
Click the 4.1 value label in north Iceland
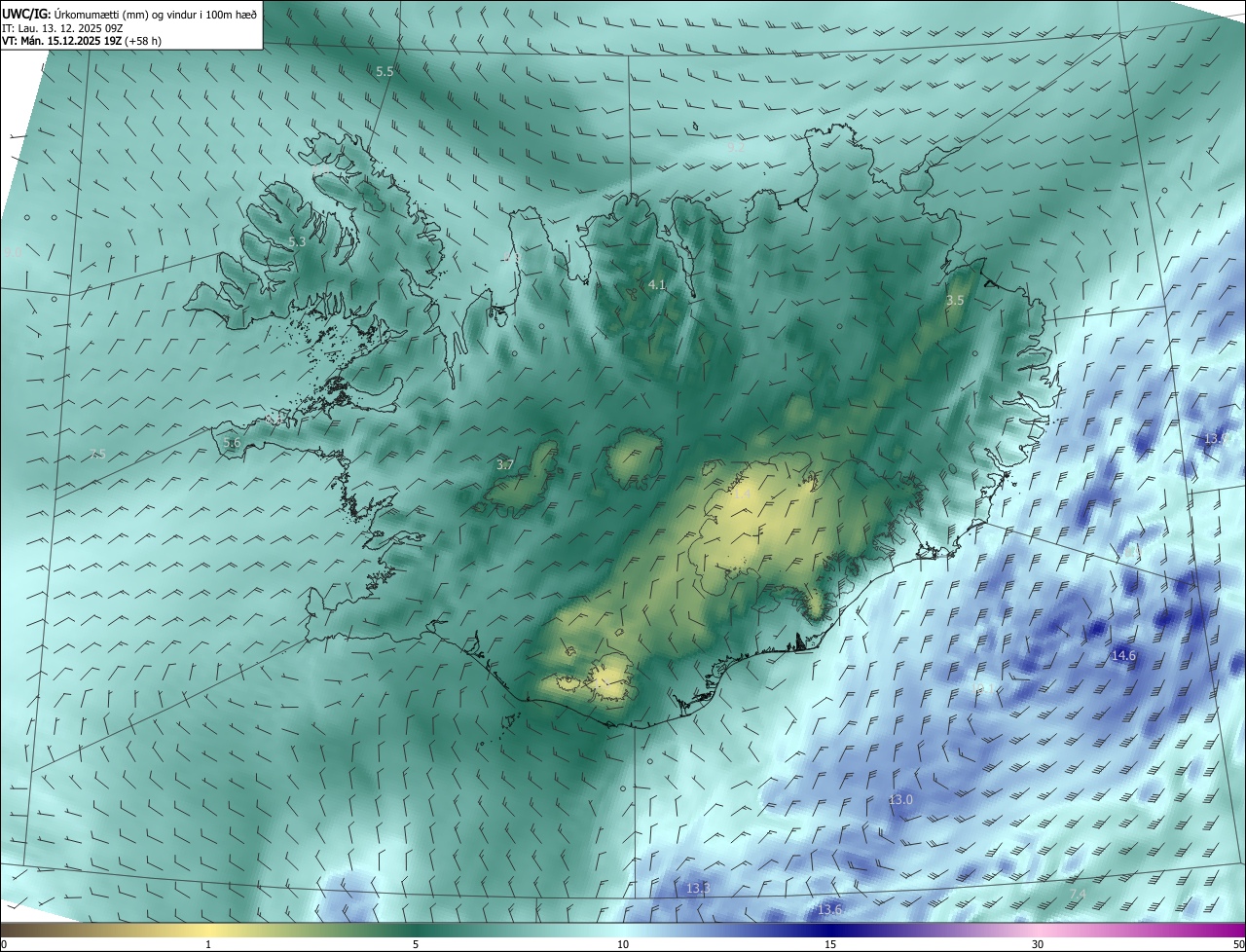(x=656, y=284)
